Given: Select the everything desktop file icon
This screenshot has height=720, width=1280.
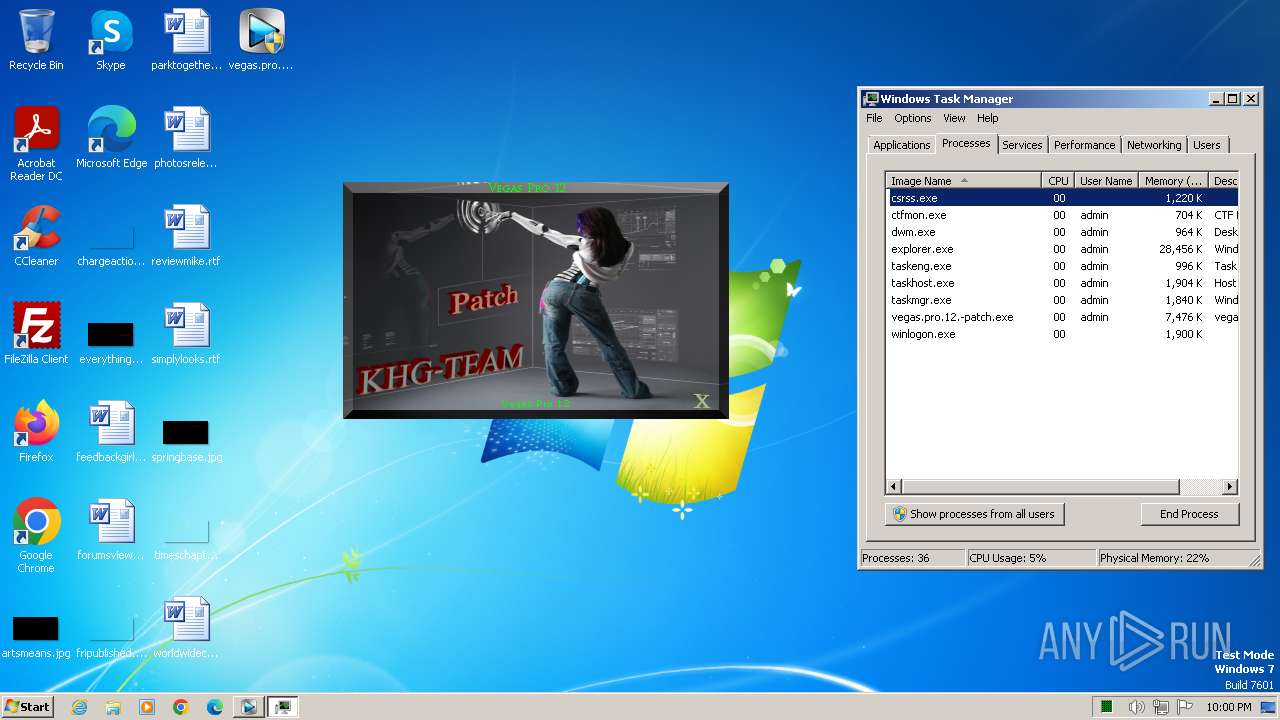Looking at the screenshot, I should pyautogui.click(x=111, y=342).
